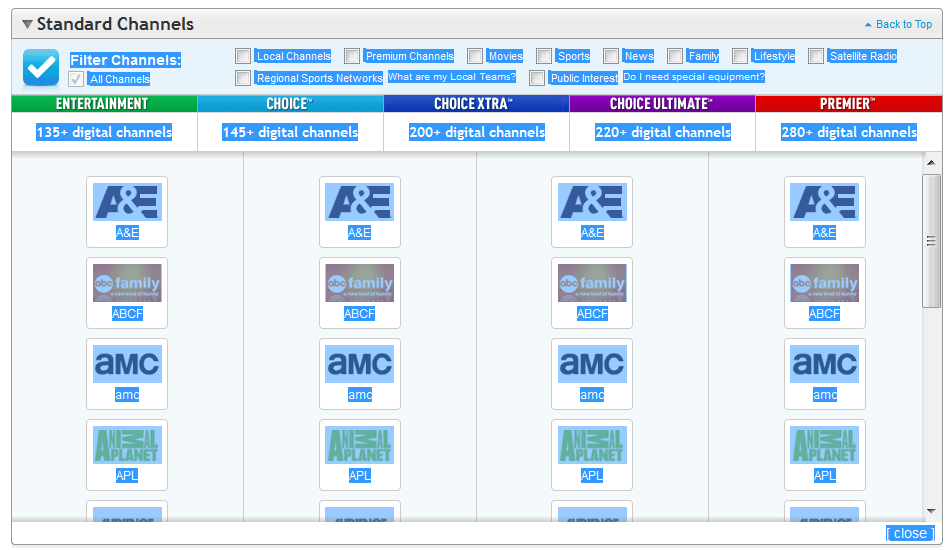This screenshot has width=948, height=550.
Task: Select the CHOICE ULTIMATE package header
Action: pyautogui.click(x=662, y=104)
